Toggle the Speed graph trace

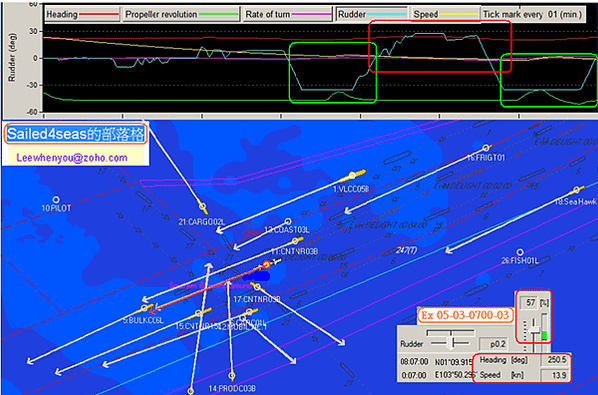point(445,14)
